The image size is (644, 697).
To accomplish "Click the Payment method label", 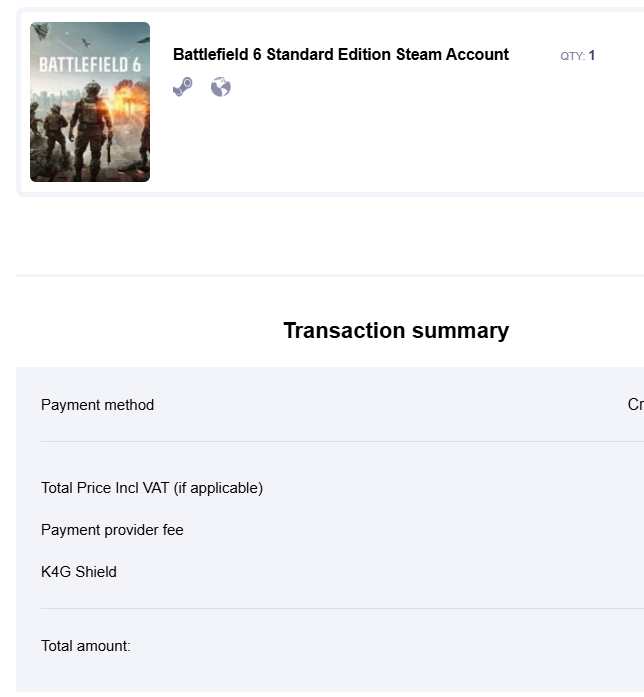I will 97,405.
